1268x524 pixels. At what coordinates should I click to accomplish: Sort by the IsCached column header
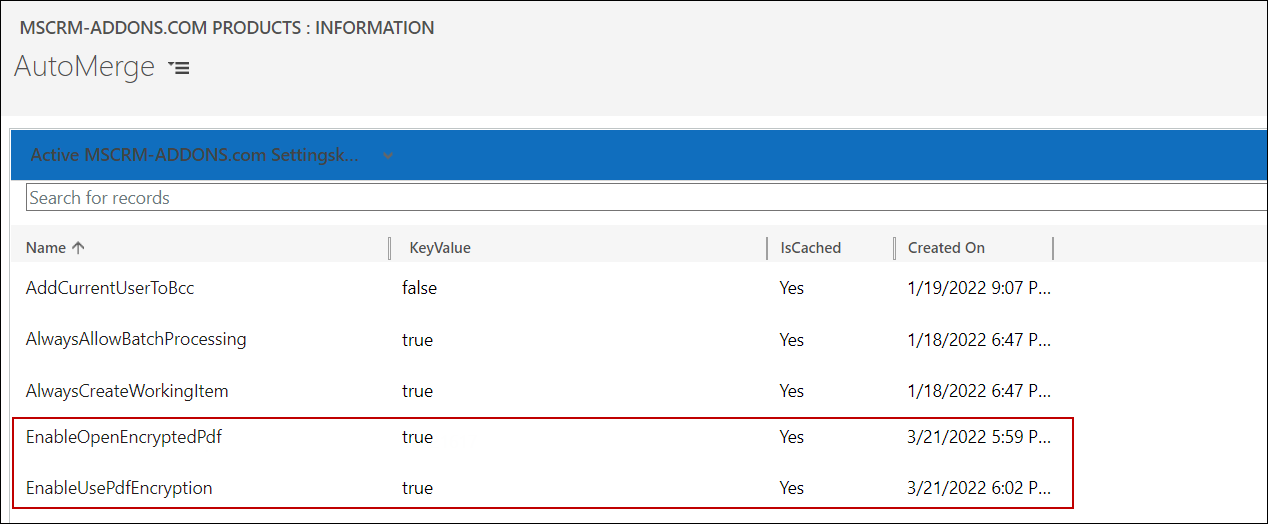810,248
